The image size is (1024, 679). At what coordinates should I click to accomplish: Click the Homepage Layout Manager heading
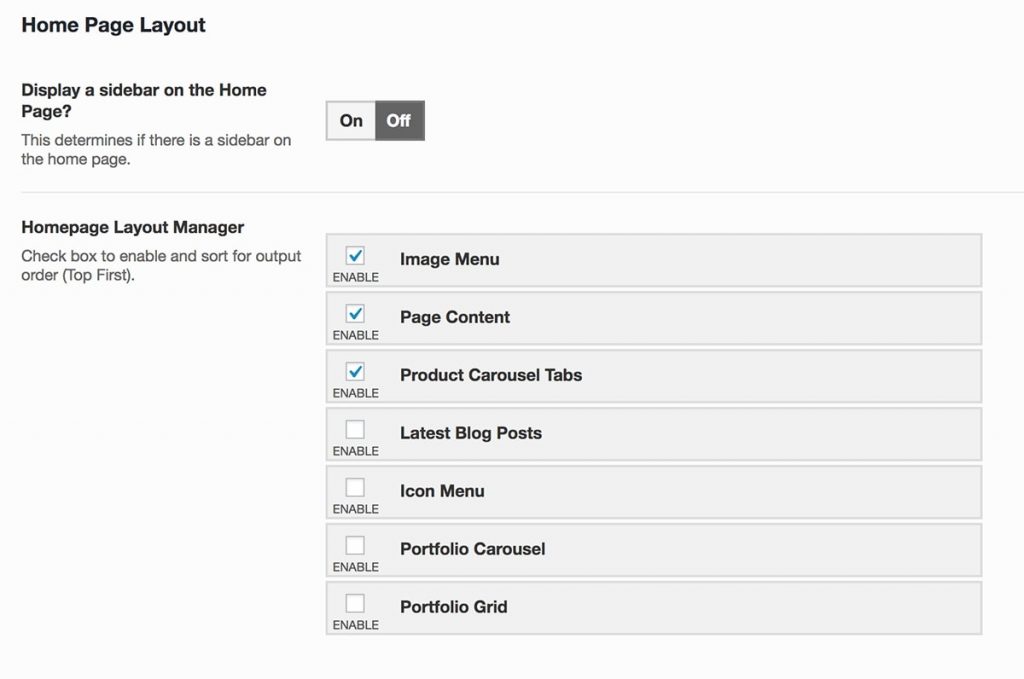coord(133,227)
